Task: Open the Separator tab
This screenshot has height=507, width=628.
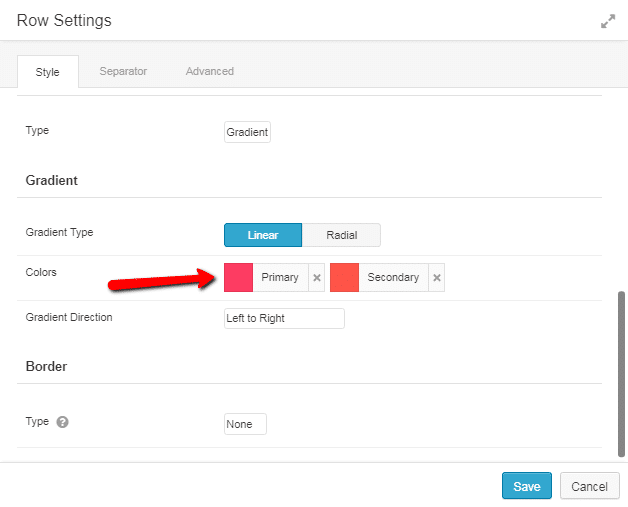Action: point(123,72)
